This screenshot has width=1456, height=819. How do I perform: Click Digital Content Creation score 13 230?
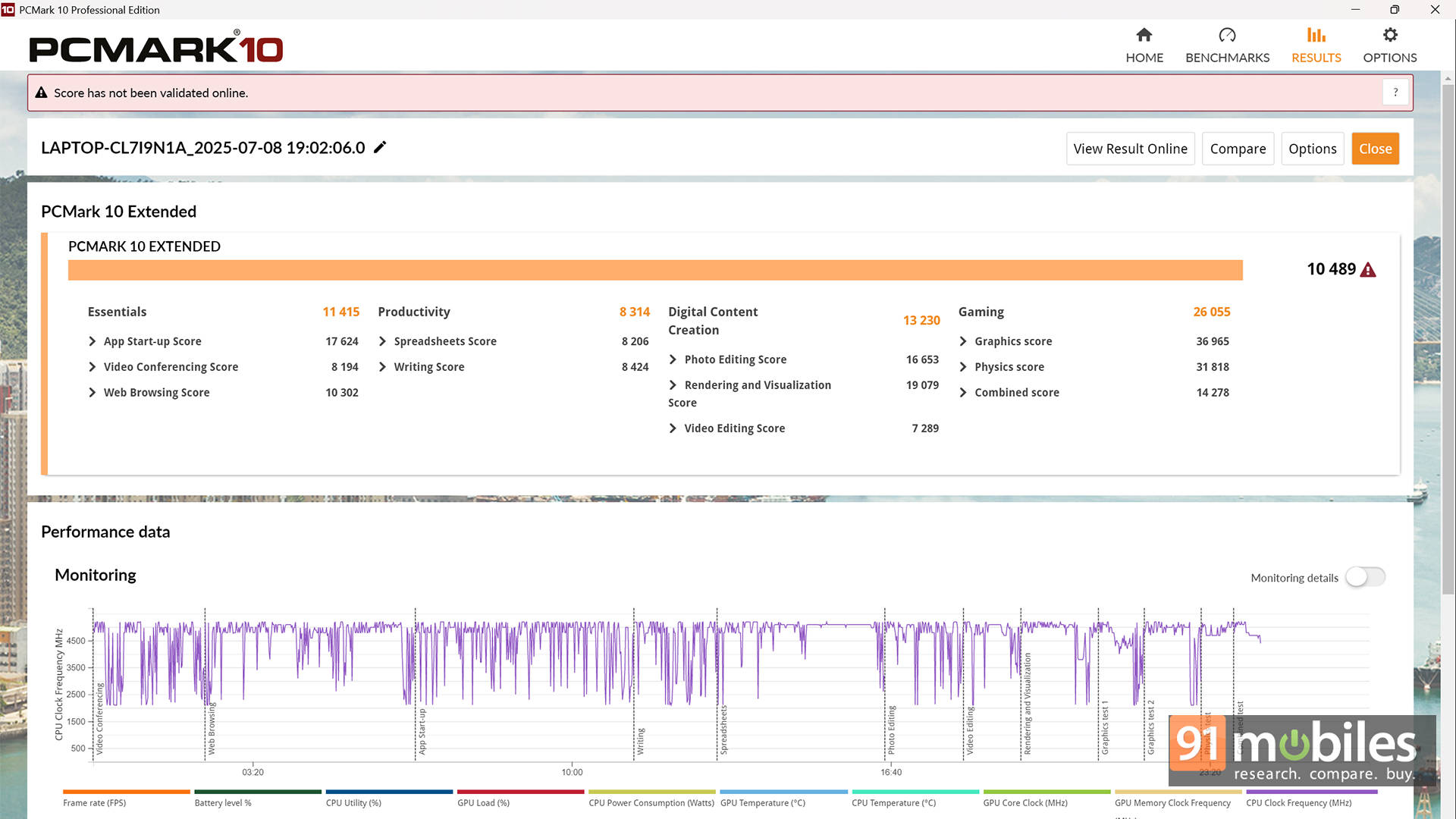point(921,321)
